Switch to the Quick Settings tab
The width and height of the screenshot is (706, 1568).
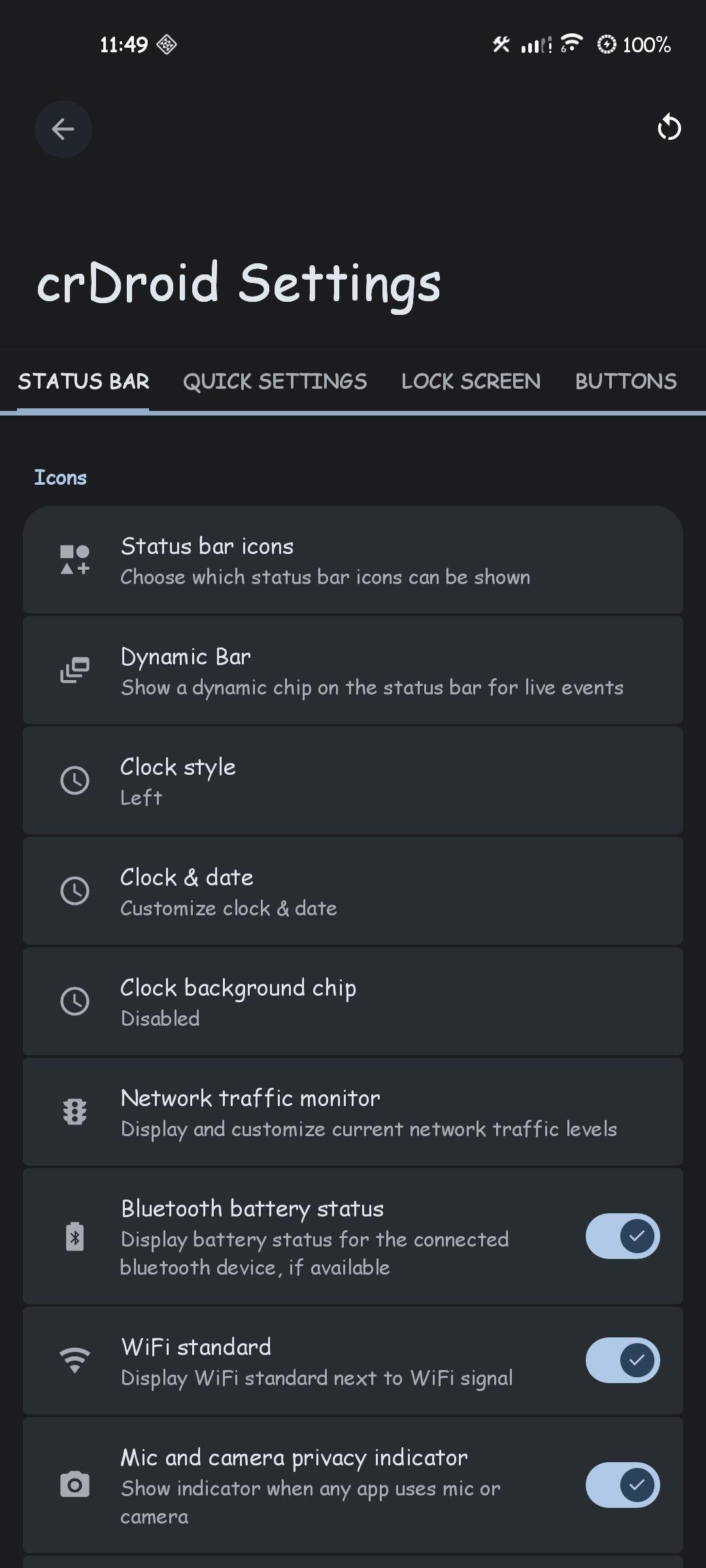point(275,382)
